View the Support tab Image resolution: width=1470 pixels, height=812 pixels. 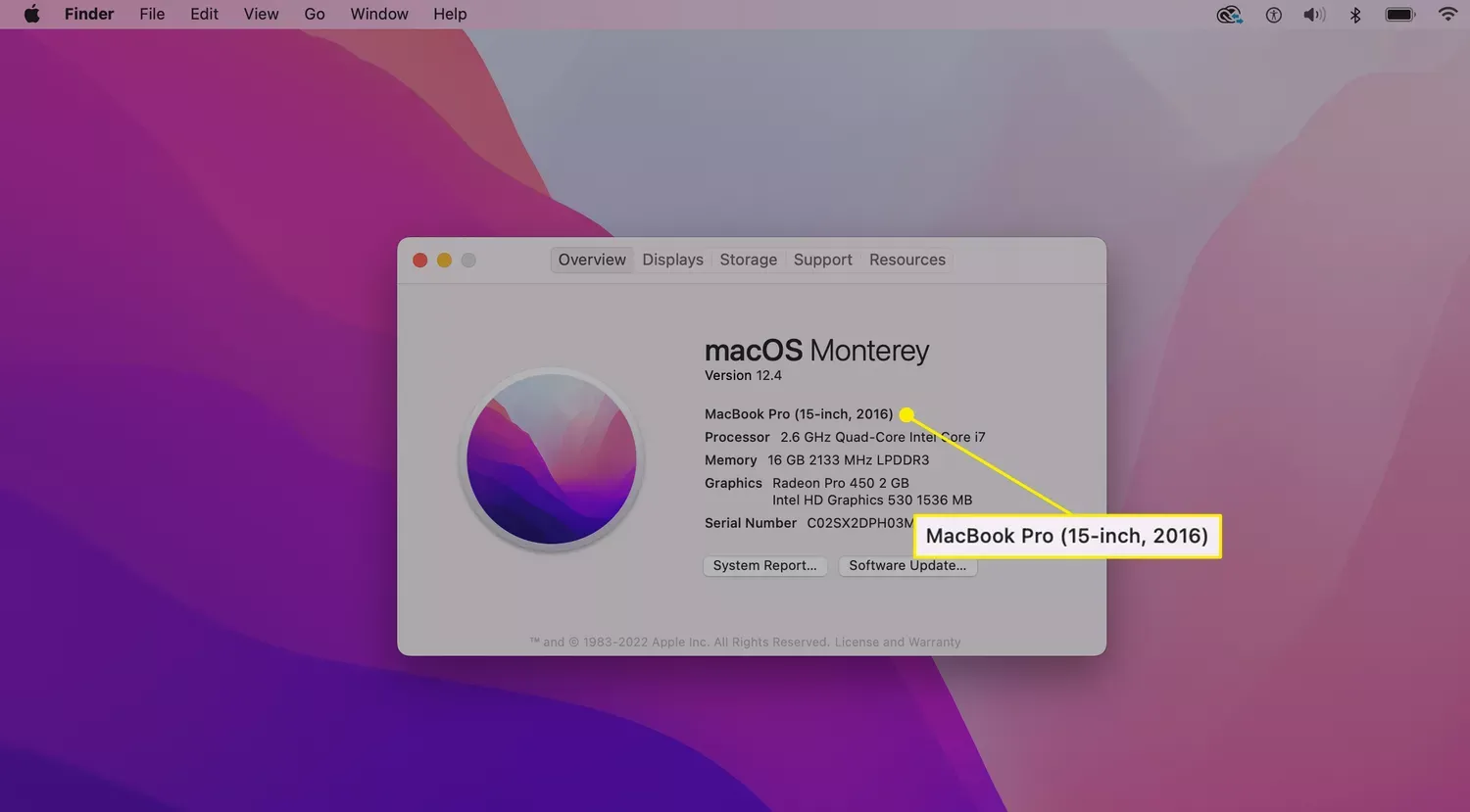[x=822, y=259]
